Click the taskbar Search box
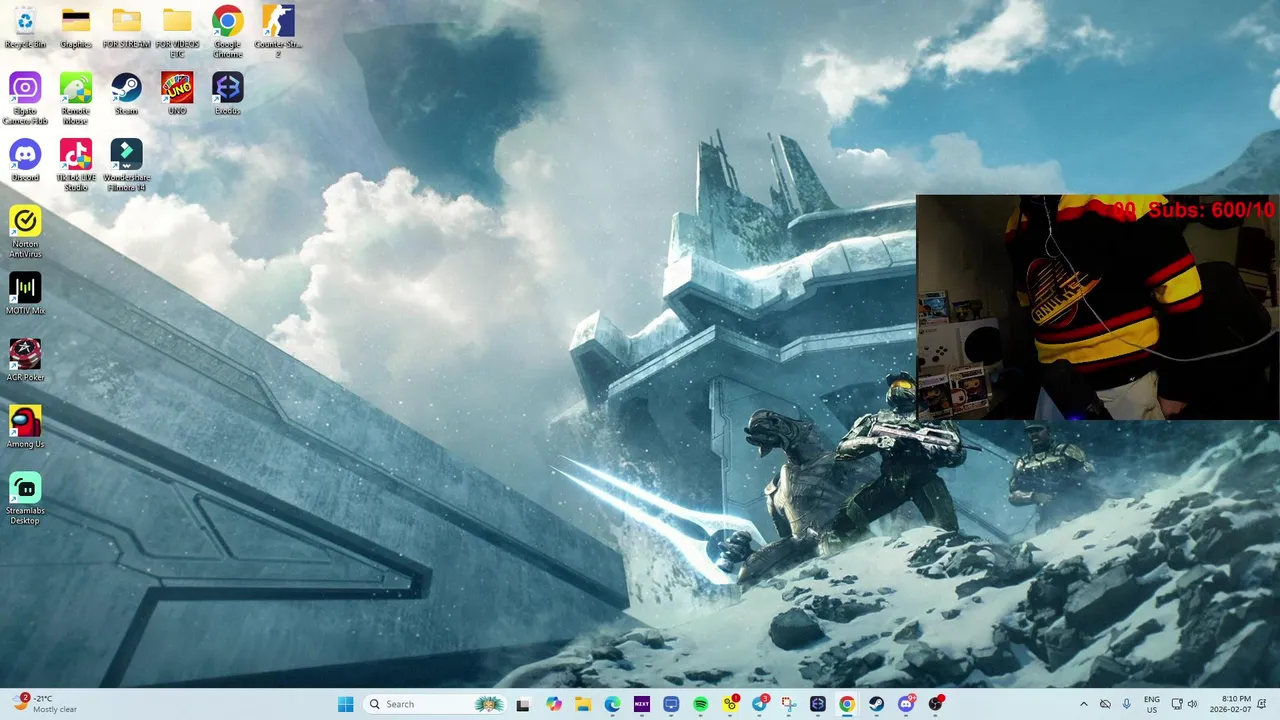The height and width of the screenshot is (720, 1280). [x=434, y=704]
